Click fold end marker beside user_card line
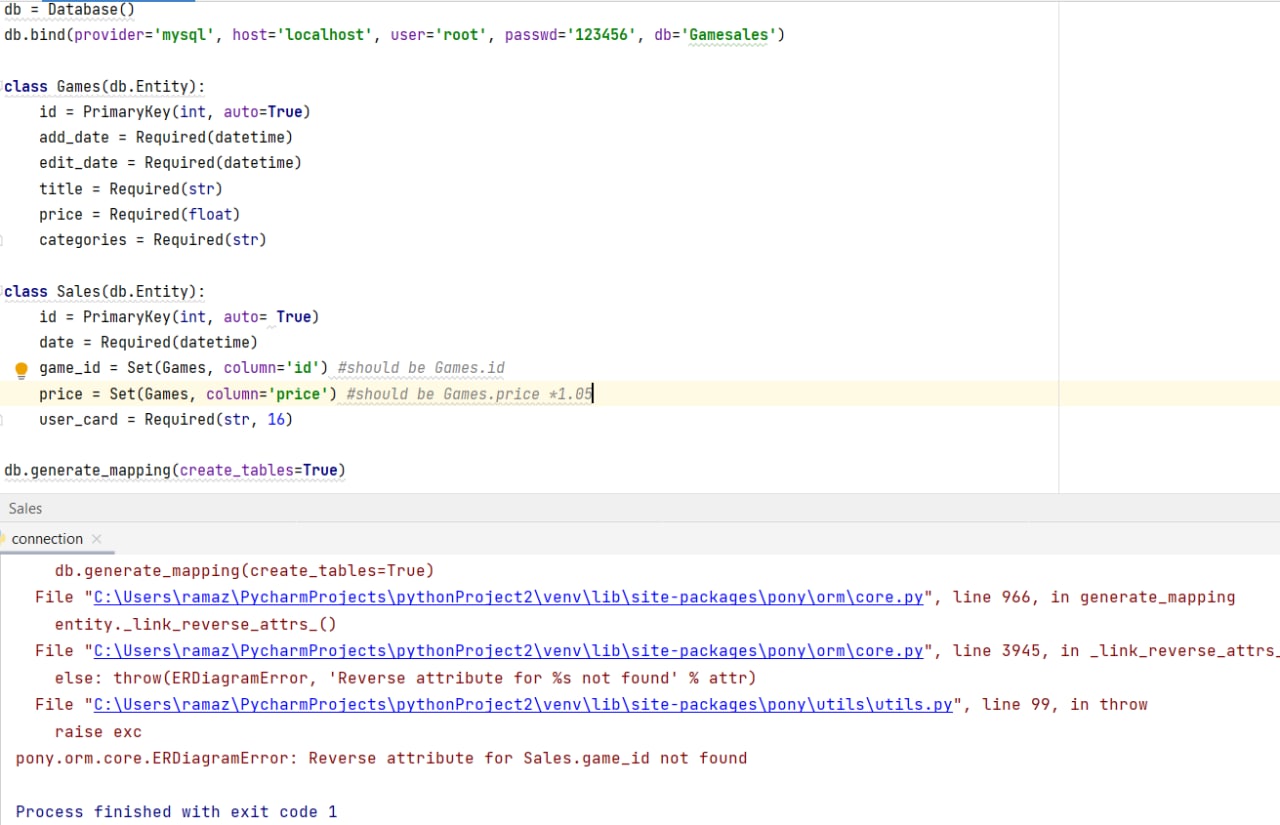The width and height of the screenshot is (1280, 825). 2,419
